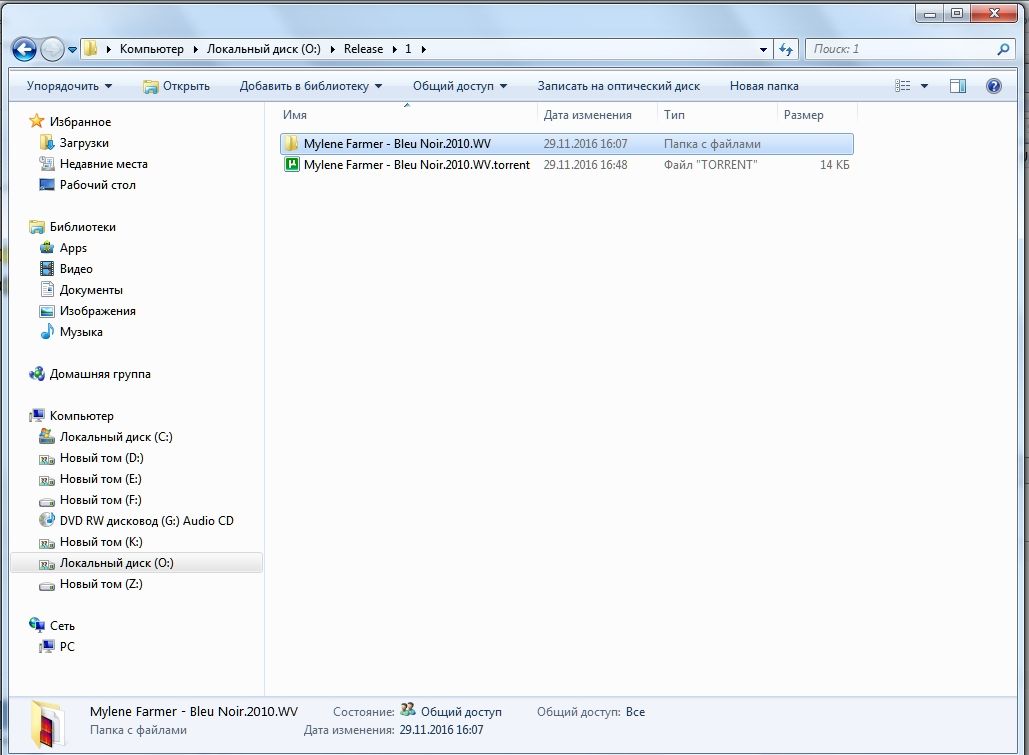Open the "Упорядочить" menu

(x=69, y=86)
